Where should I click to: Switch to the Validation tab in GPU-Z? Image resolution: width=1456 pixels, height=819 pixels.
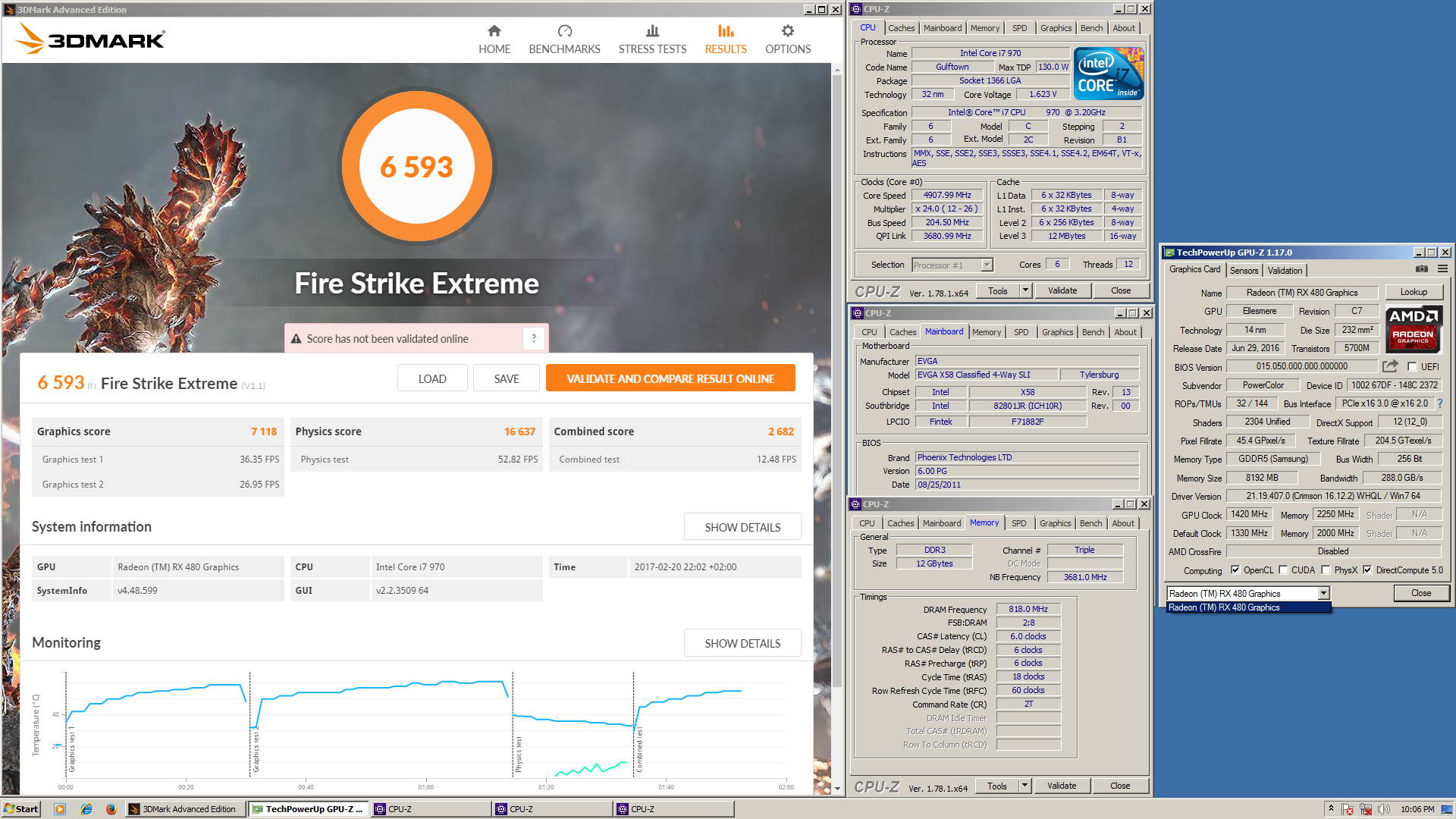click(1285, 271)
